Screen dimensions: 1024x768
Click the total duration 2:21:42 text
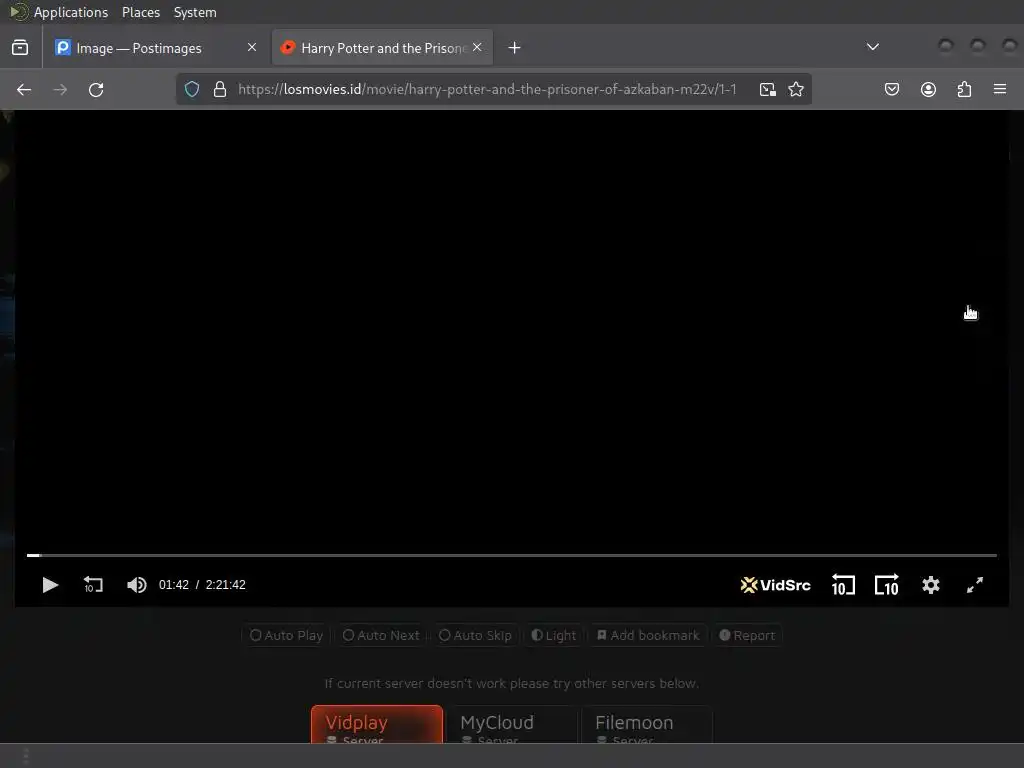pos(225,584)
